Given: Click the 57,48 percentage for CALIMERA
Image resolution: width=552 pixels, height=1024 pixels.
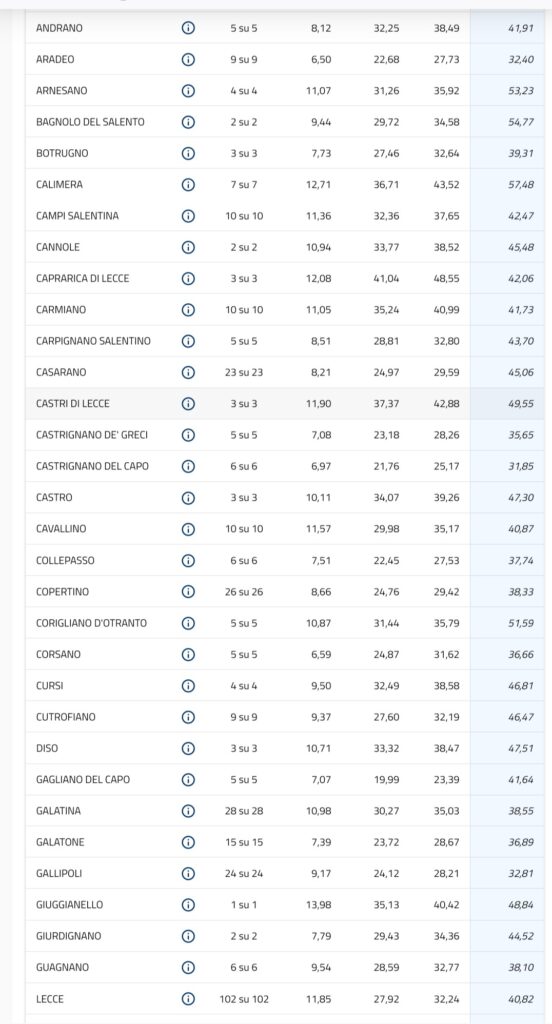Looking at the screenshot, I should tap(521, 185).
